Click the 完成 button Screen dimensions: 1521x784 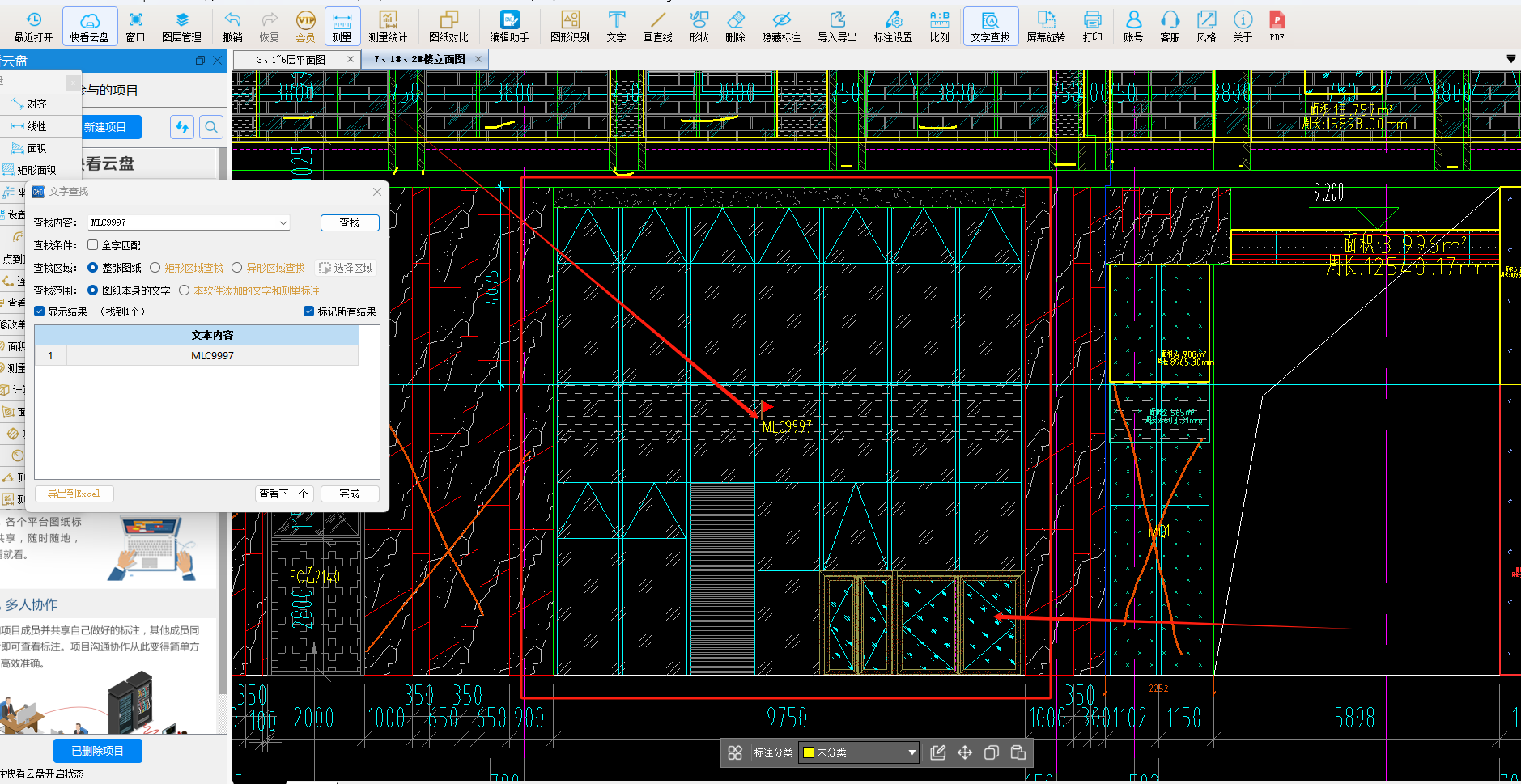pyautogui.click(x=350, y=494)
